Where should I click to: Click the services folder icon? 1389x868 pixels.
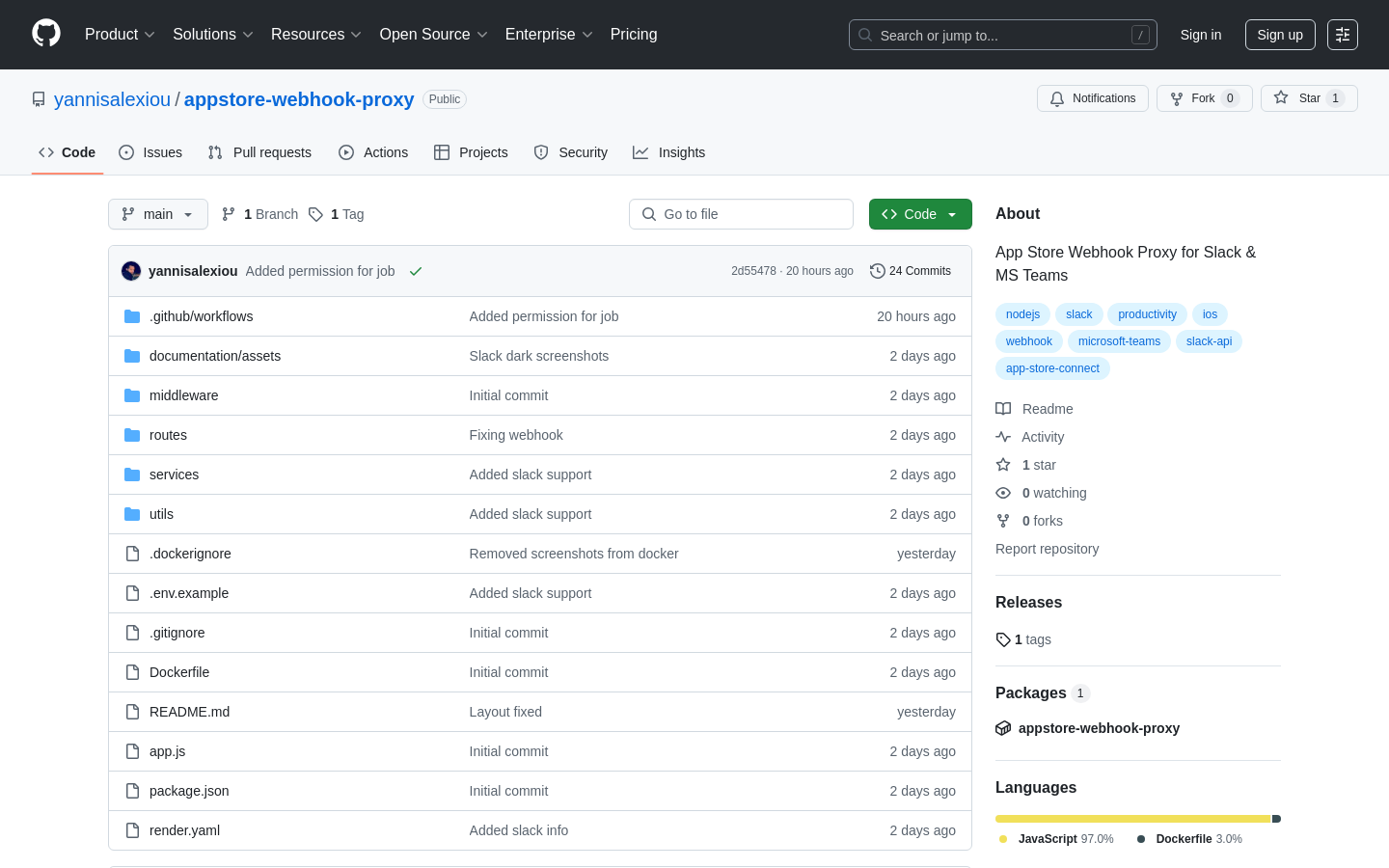click(x=132, y=475)
